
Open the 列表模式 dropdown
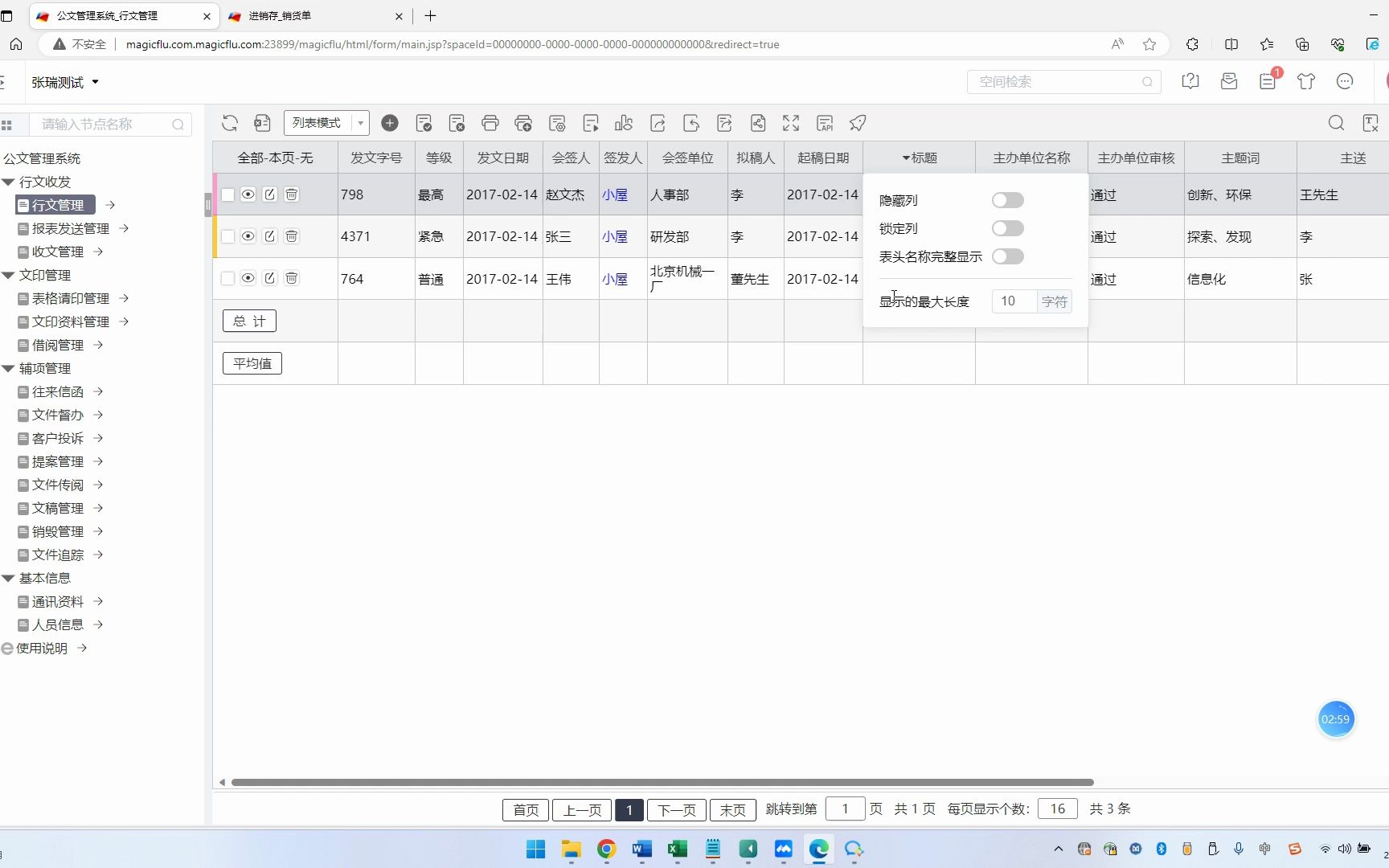pyautogui.click(x=359, y=122)
